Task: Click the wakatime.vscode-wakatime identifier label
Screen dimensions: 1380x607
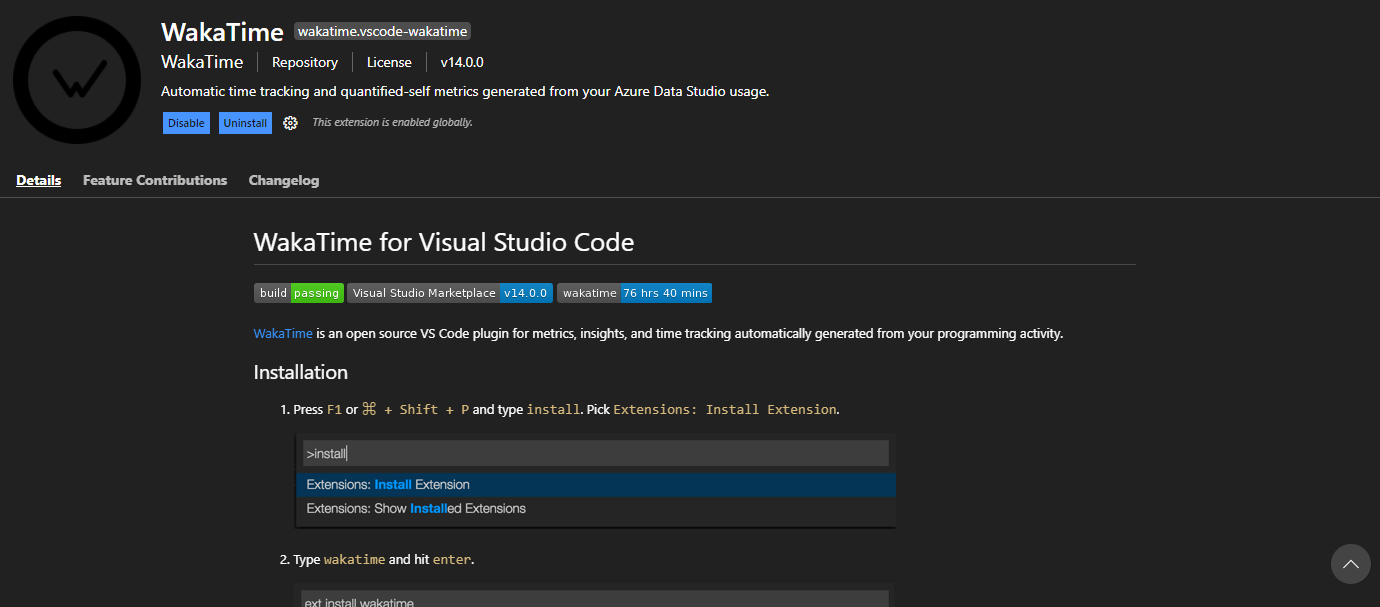Action: pyautogui.click(x=383, y=31)
